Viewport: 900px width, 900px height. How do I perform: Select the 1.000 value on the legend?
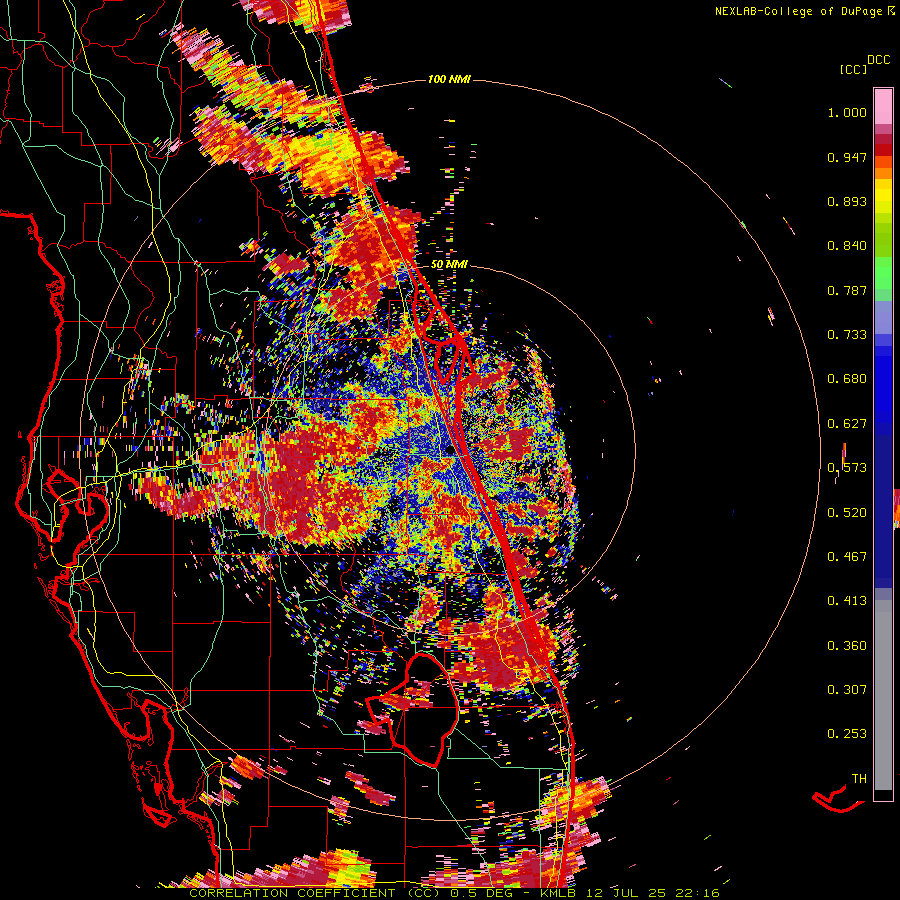point(847,112)
